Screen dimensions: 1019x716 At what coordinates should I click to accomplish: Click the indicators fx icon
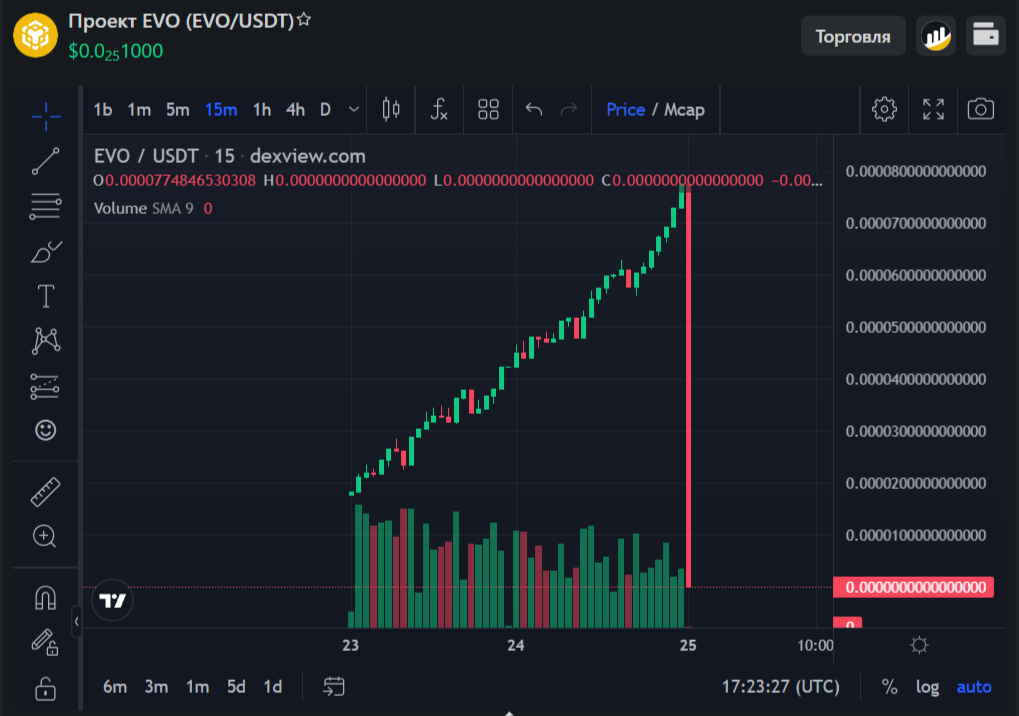coord(439,110)
